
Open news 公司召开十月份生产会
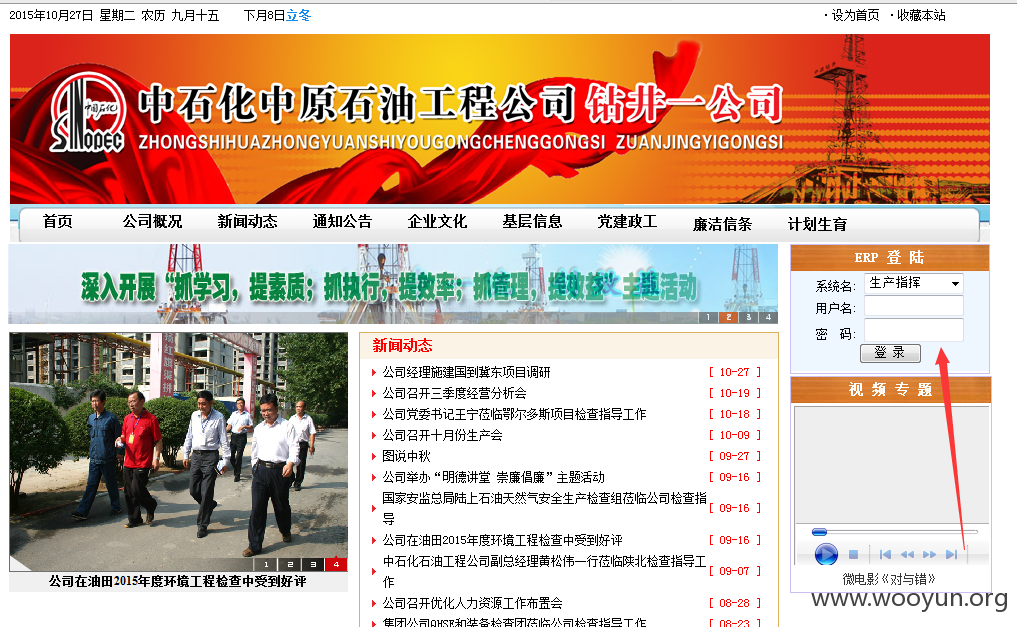[442, 435]
